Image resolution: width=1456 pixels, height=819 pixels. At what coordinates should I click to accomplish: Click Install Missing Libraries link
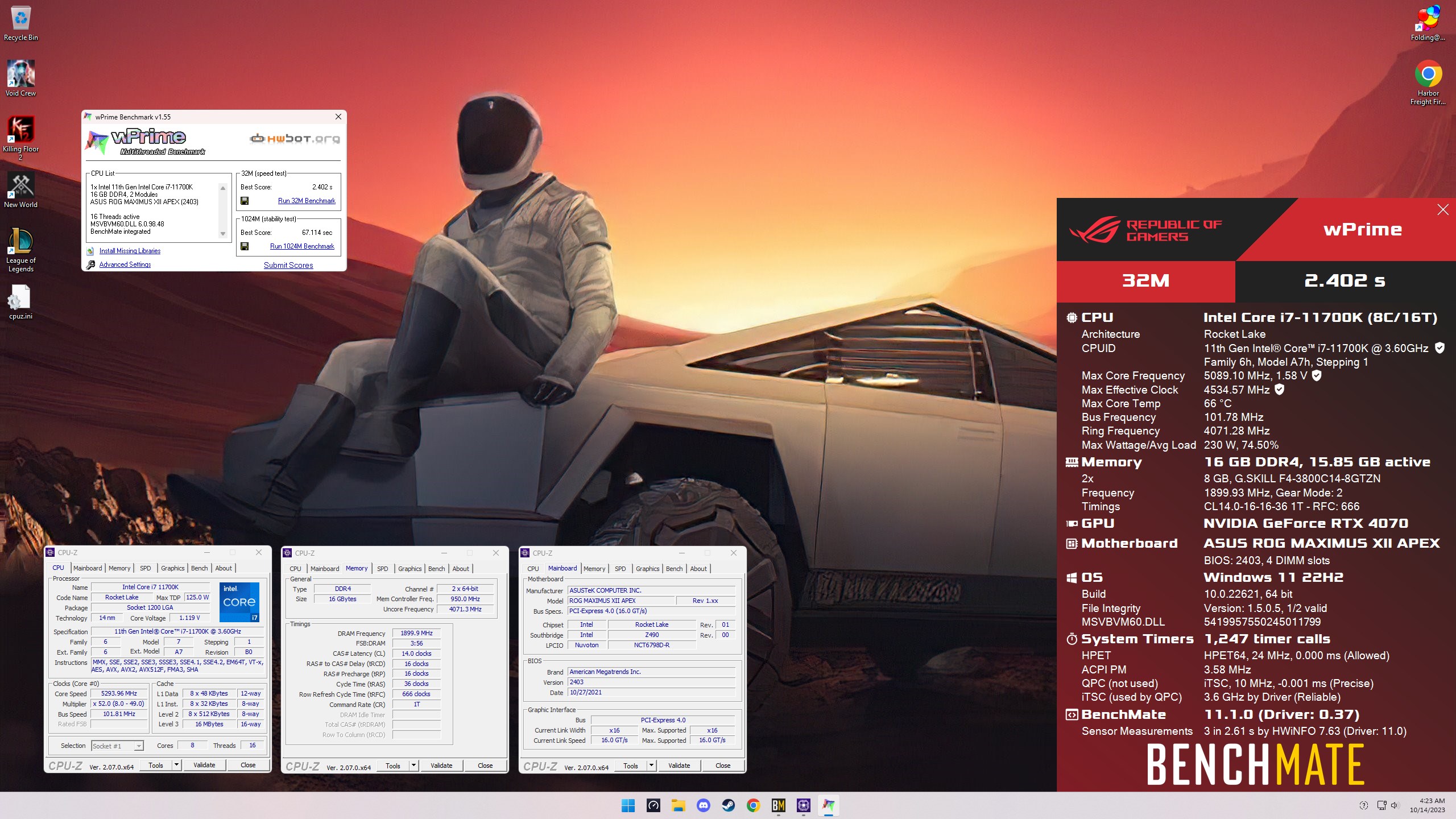[130, 251]
